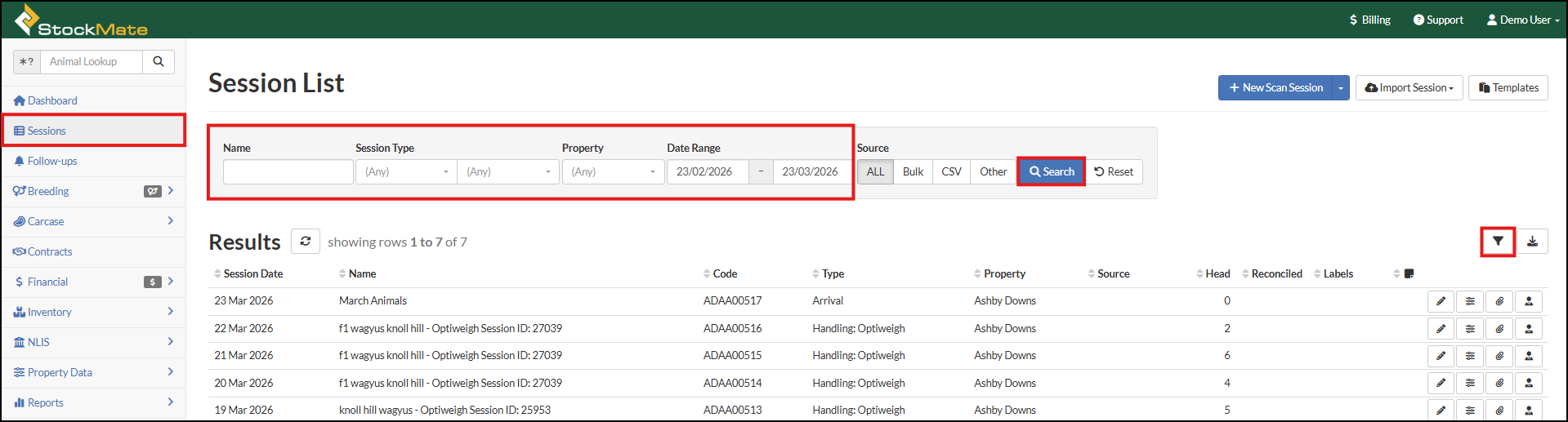
Task: Edit the March Animals session with pencil icon
Action: [x=1441, y=301]
